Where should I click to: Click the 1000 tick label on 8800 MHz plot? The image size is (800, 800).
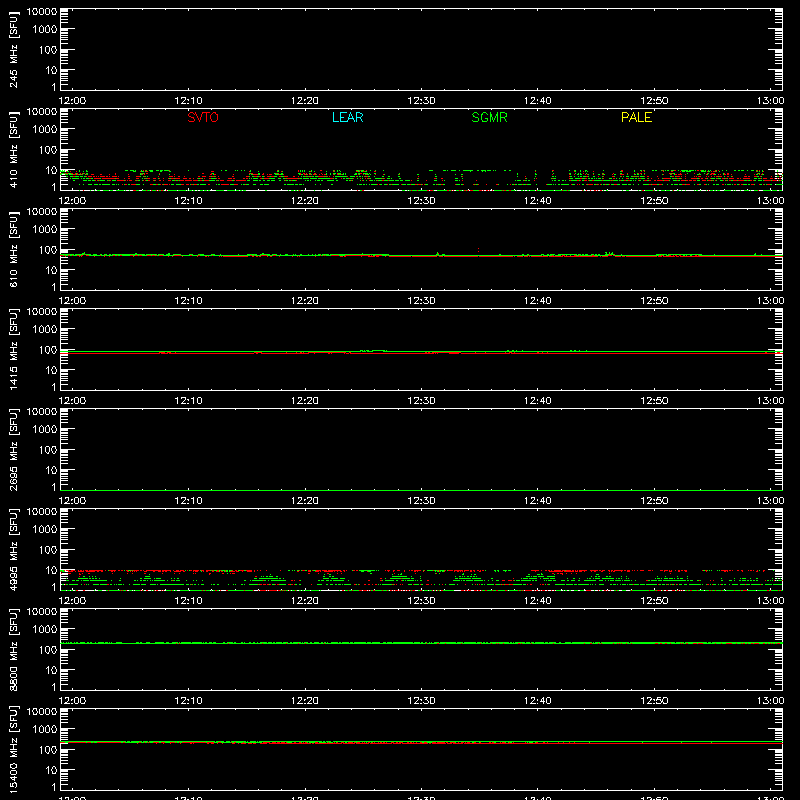tap(45, 630)
